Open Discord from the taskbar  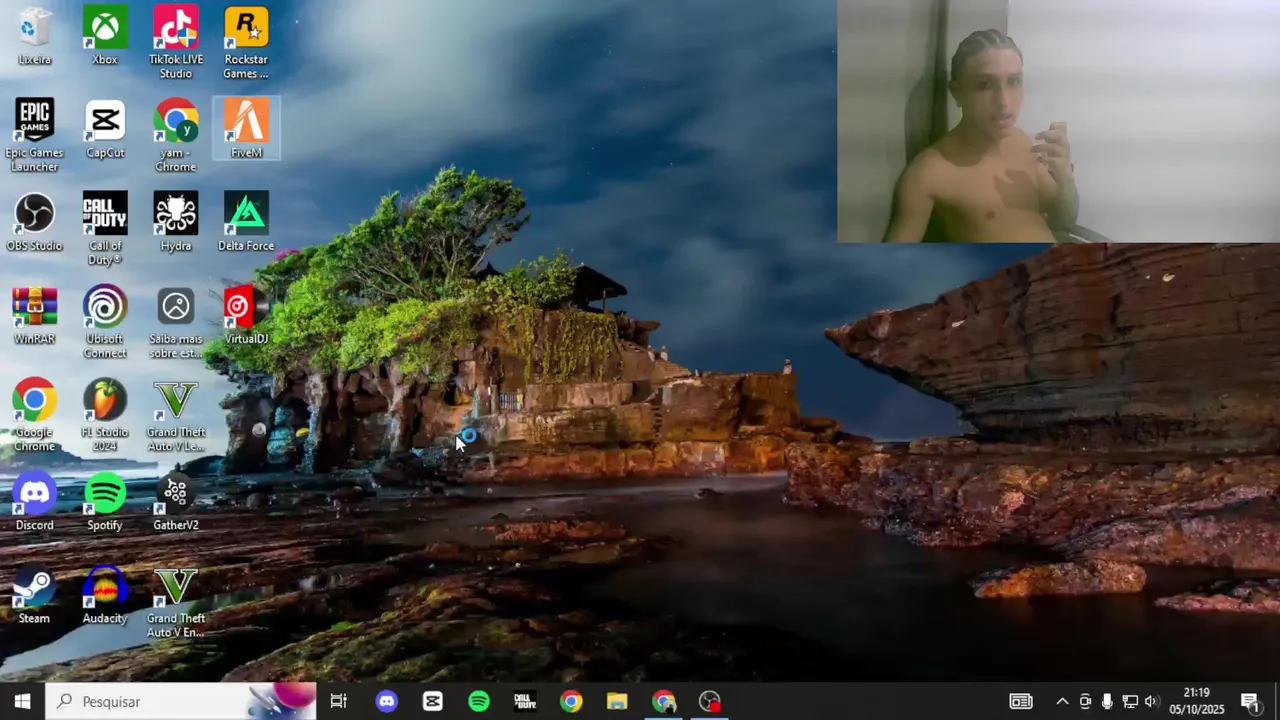click(x=386, y=701)
